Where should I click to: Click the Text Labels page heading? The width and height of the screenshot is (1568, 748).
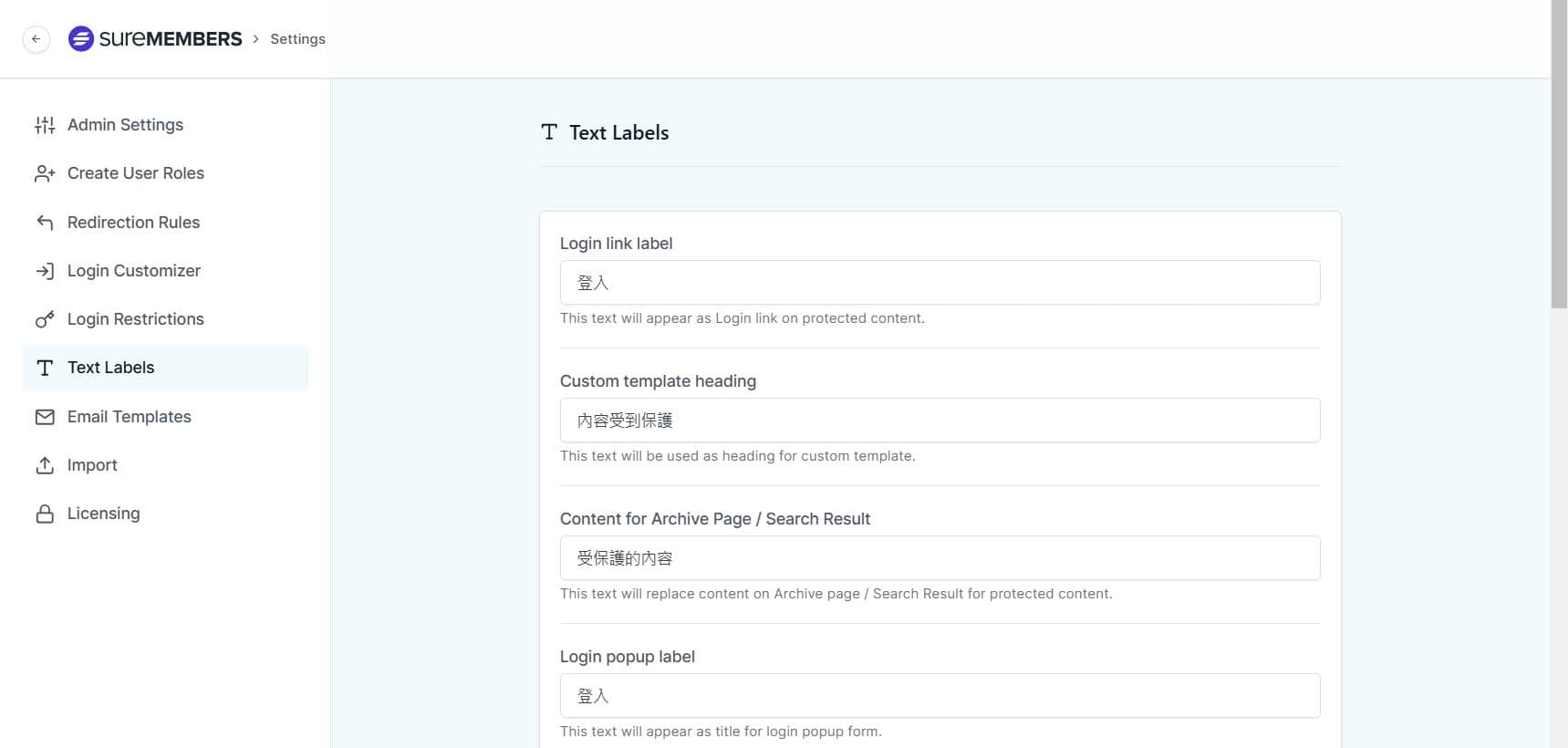pos(618,133)
